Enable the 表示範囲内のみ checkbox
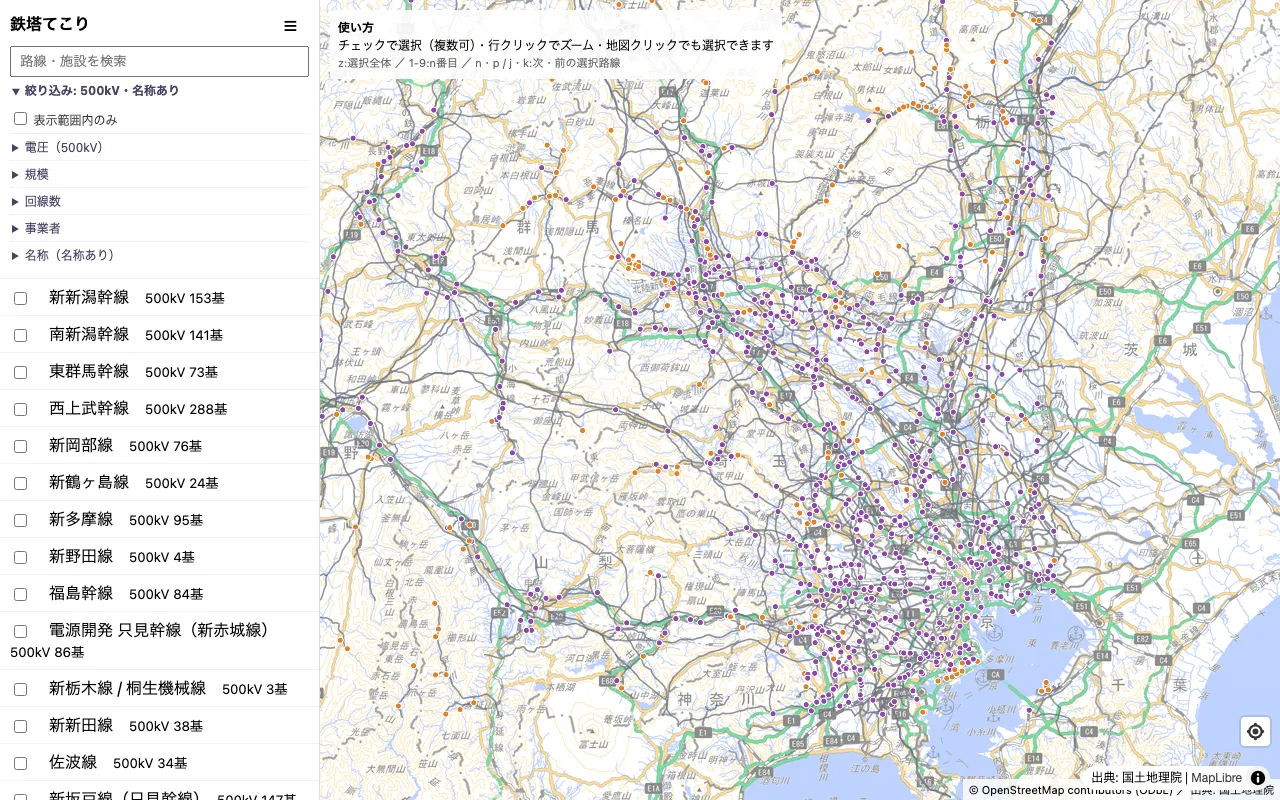Image resolution: width=1280 pixels, height=800 pixels. pos(20,119)
